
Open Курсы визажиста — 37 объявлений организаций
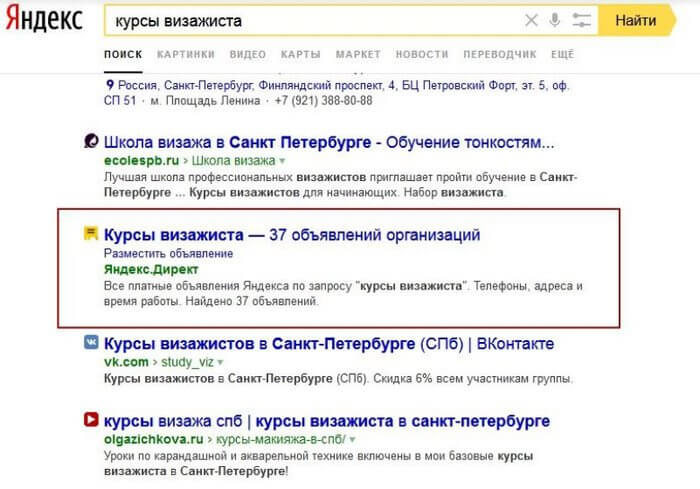coord(292,234)
